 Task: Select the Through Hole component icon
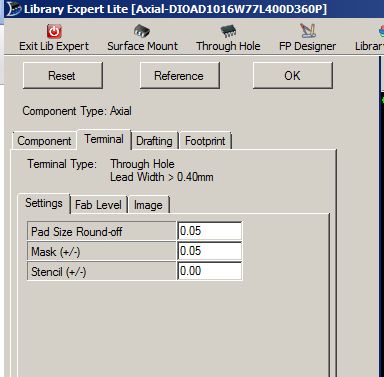click(x=228, y=31)
